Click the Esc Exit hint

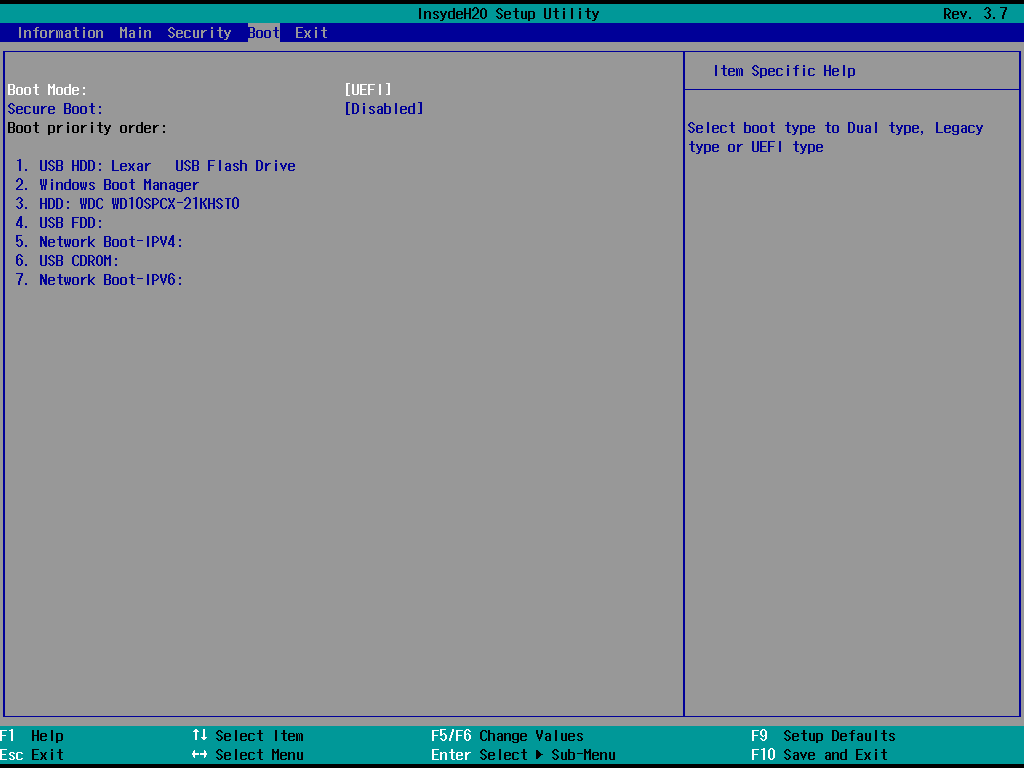click(32, 754)
